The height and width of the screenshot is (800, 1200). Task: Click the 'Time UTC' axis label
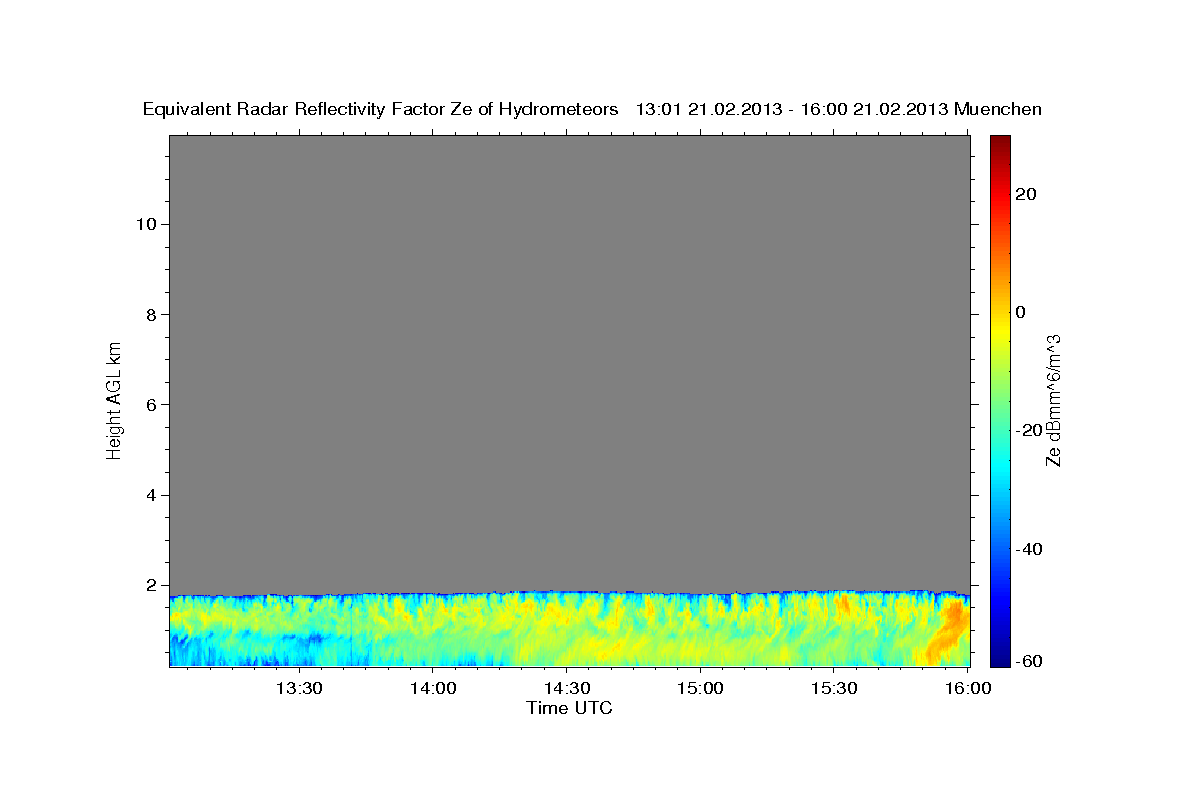[569, 708]
